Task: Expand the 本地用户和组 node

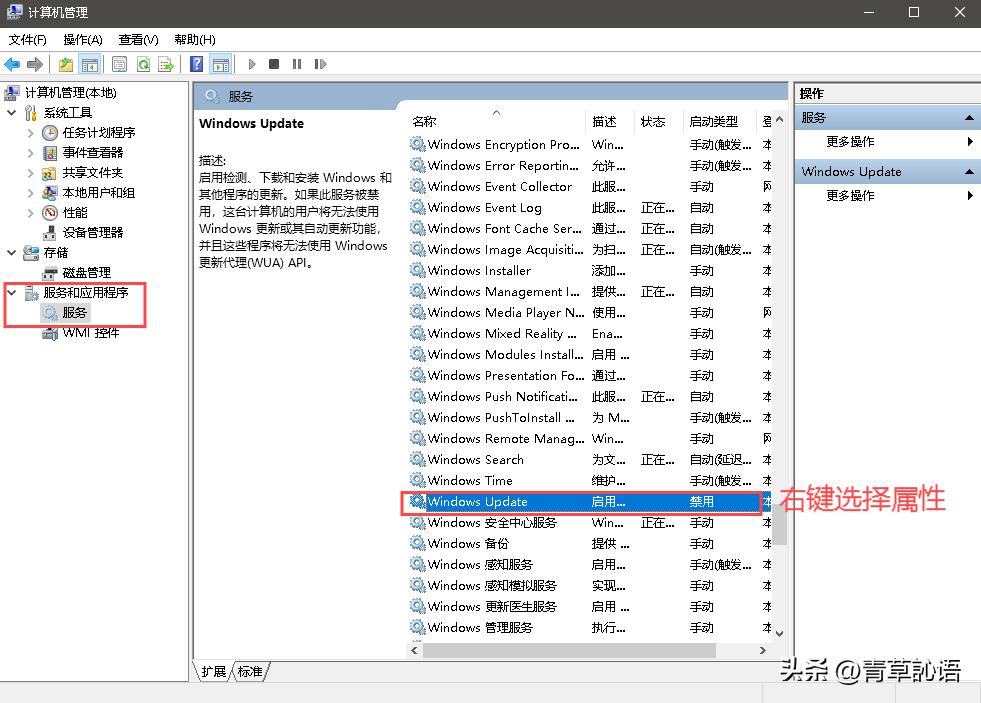Action: [x=31, y=193]
